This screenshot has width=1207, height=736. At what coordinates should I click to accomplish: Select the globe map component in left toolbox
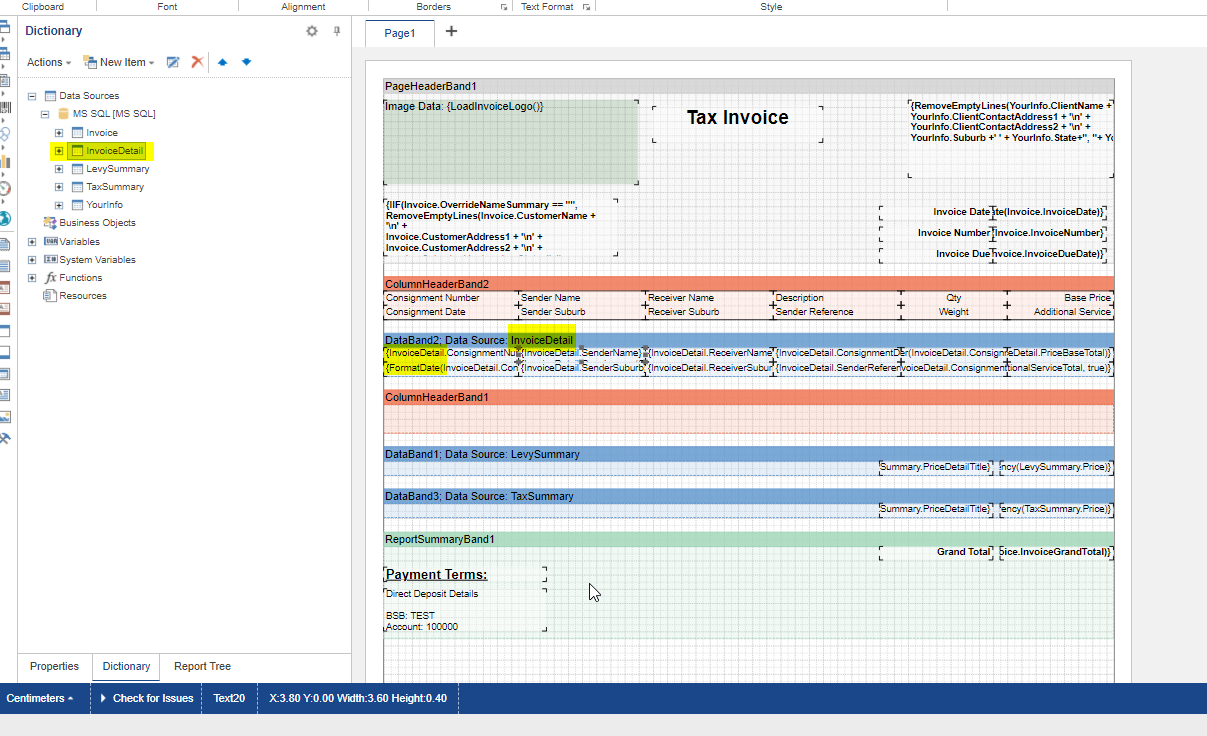coord(5,218)
